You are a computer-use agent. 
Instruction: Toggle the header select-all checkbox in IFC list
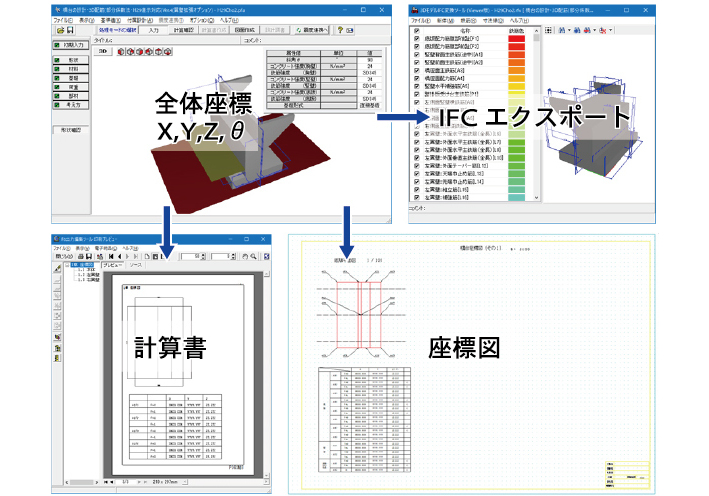(416, 31)
